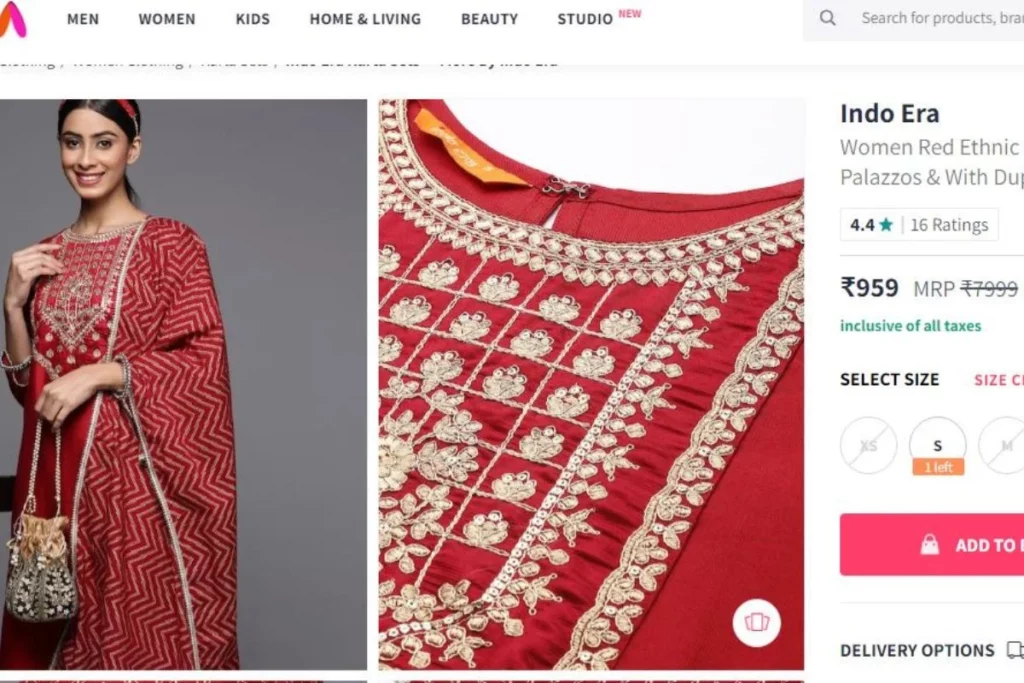Screen dimensions: 1024x683
Task: Select the crossed-out M size
Action: coord(1004,446)
